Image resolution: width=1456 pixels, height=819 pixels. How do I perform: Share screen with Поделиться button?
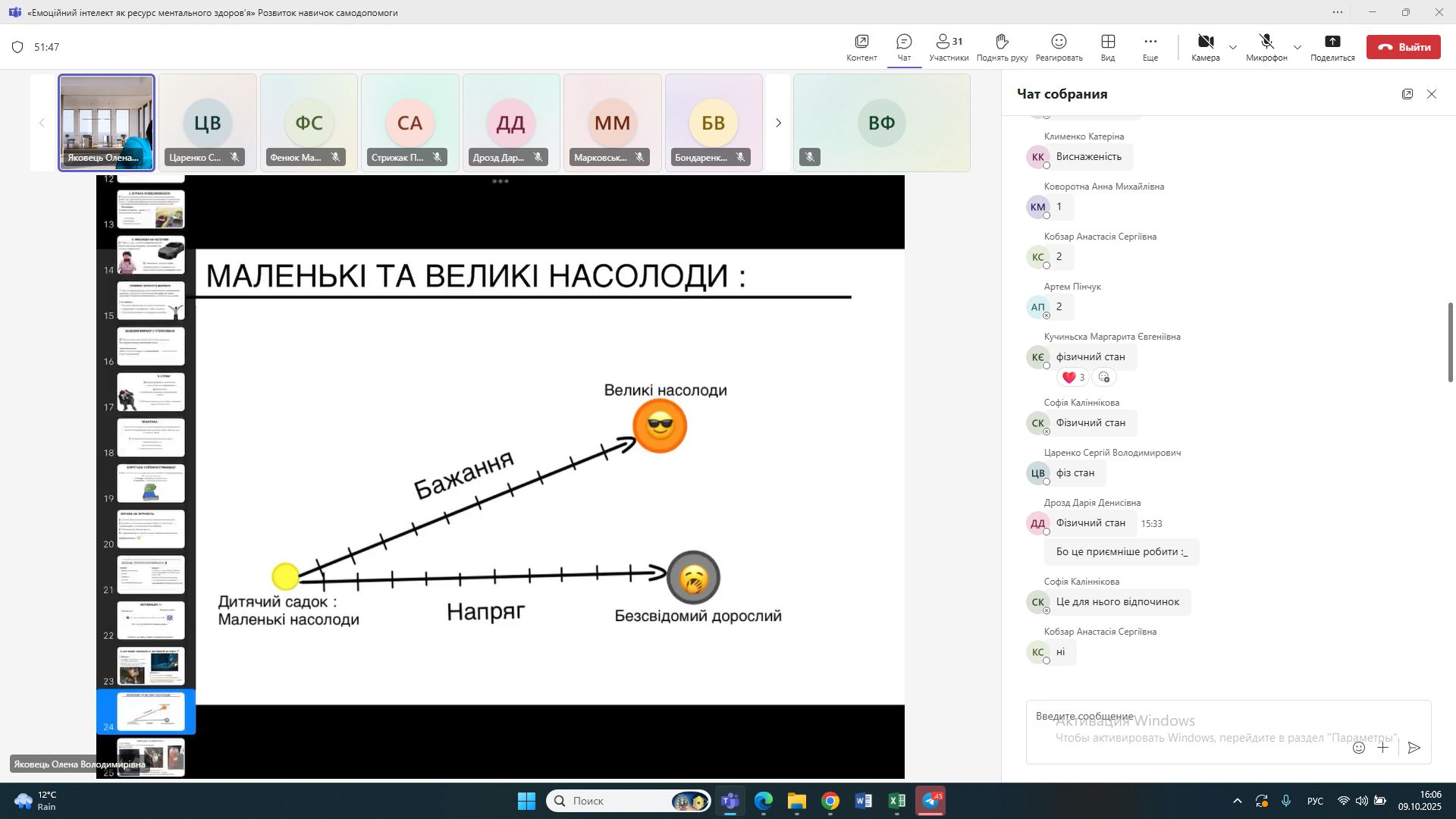coord(1332,47)
